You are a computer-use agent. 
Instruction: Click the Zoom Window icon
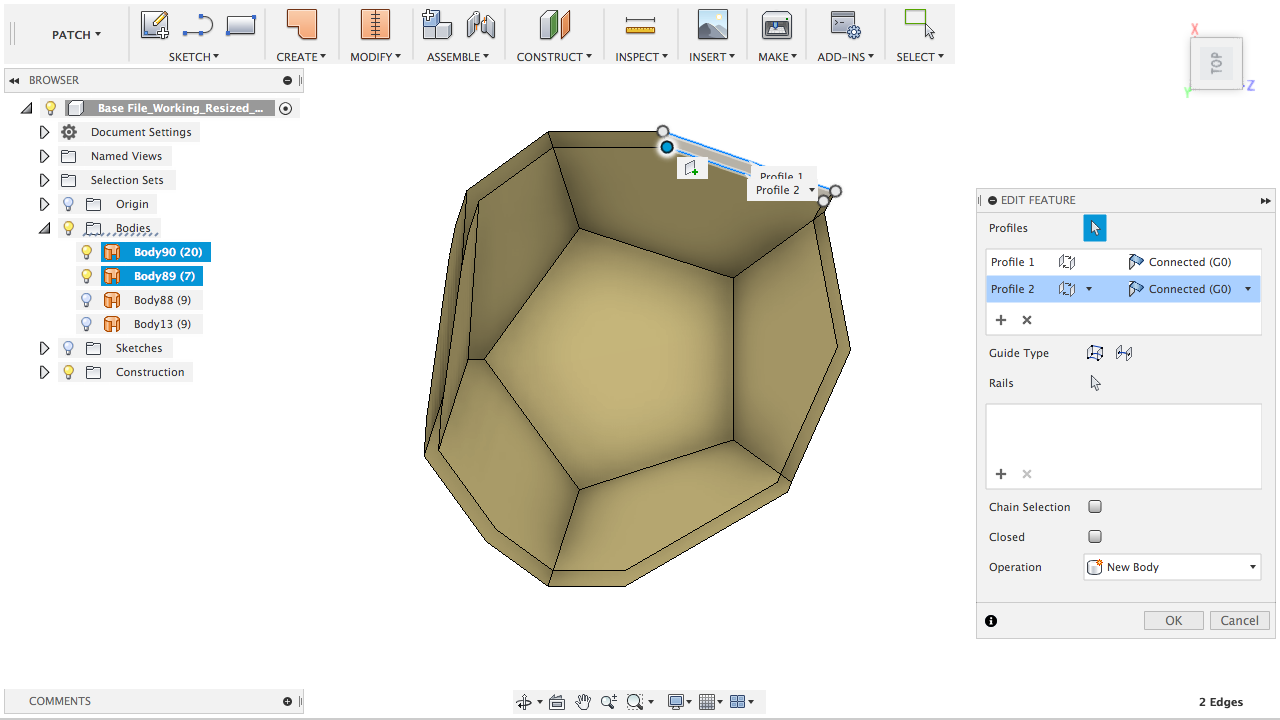click(x=635, y=702)
